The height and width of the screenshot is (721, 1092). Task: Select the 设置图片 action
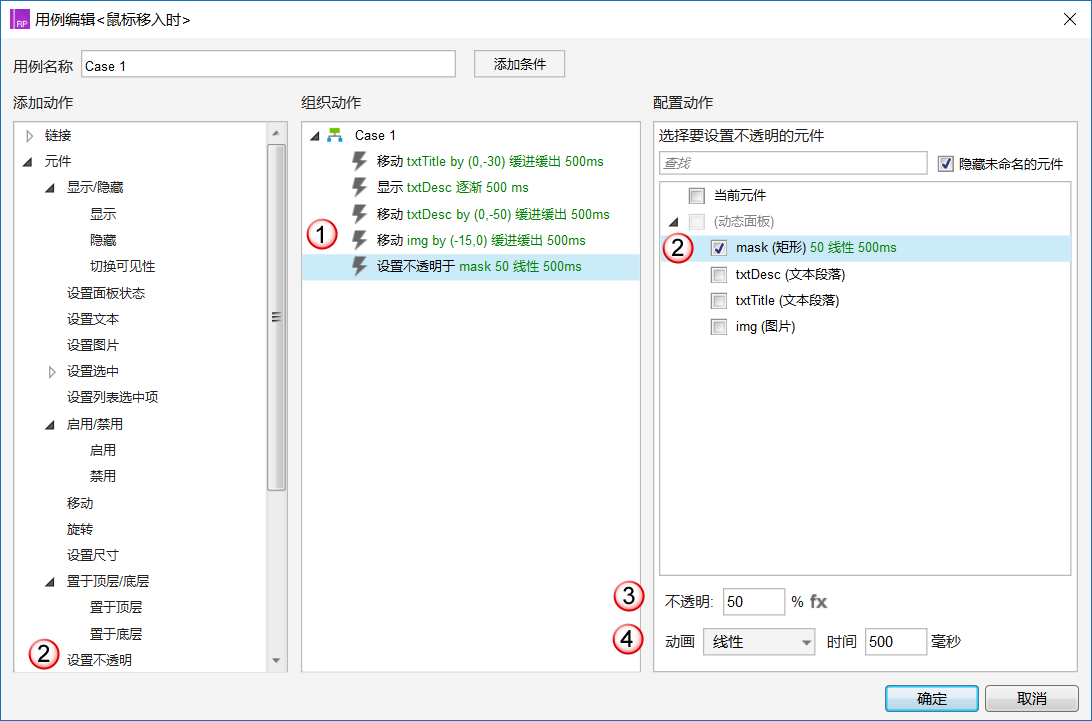(x=93, y=346)
